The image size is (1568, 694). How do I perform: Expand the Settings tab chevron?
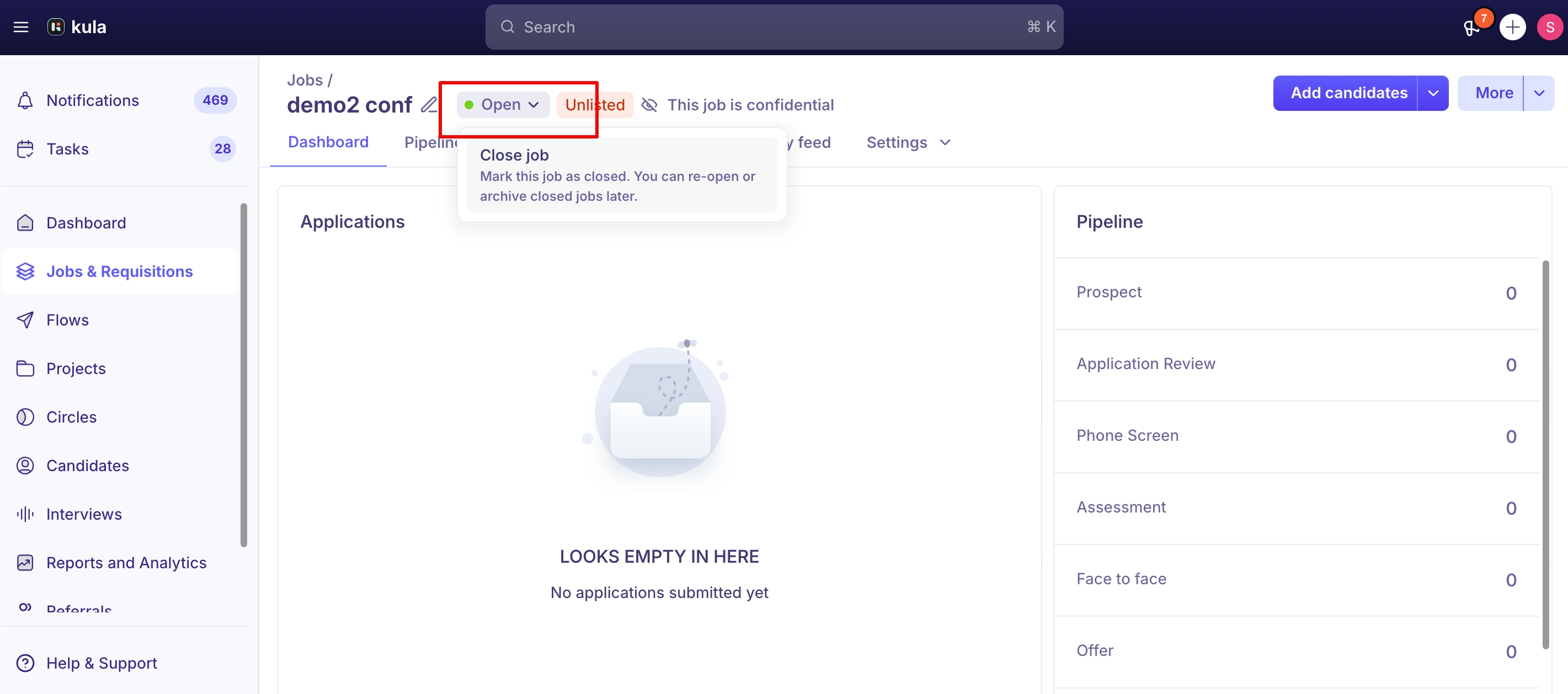point(945,142)
